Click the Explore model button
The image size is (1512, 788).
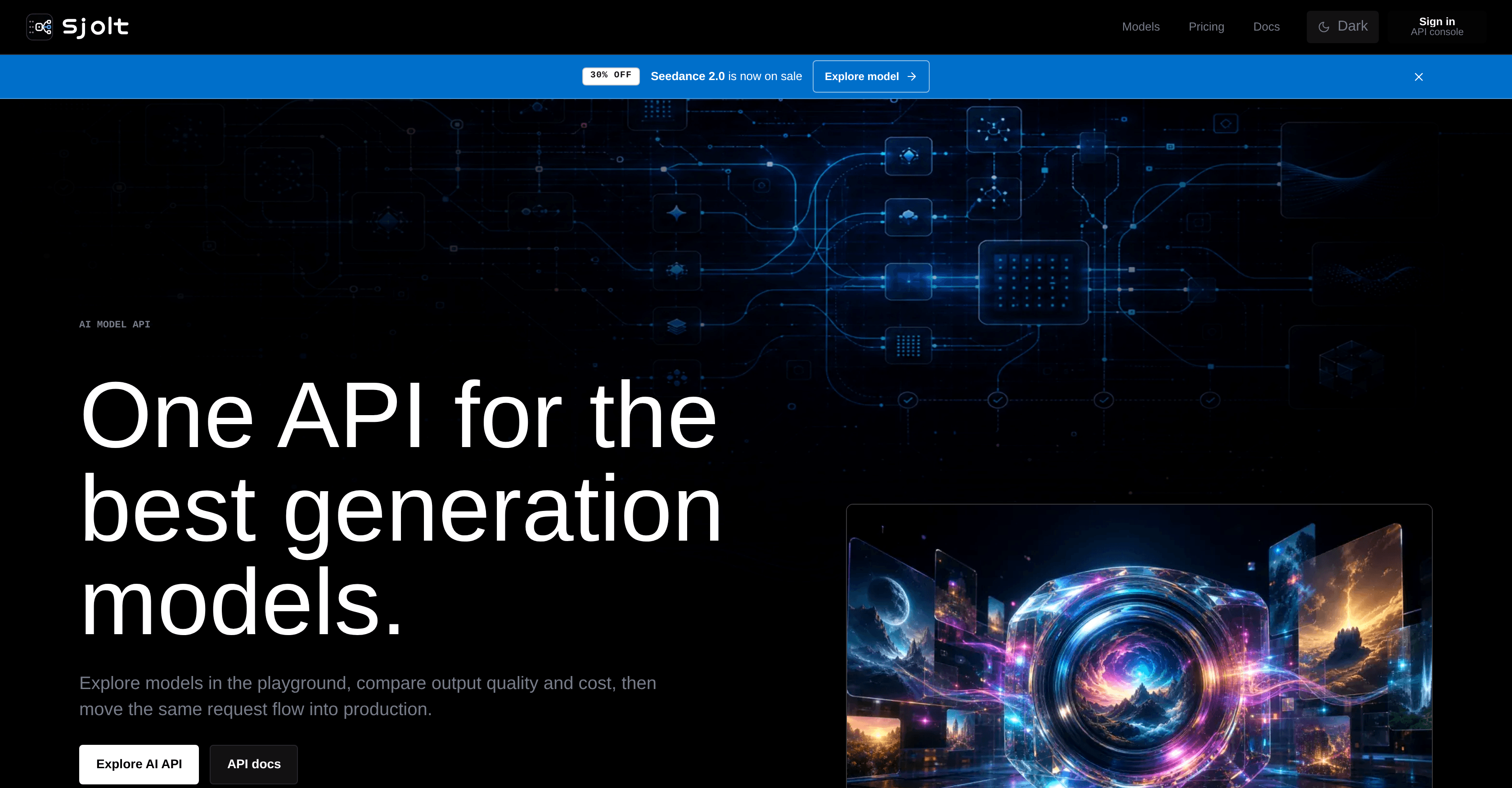click(x=870, y=76)
